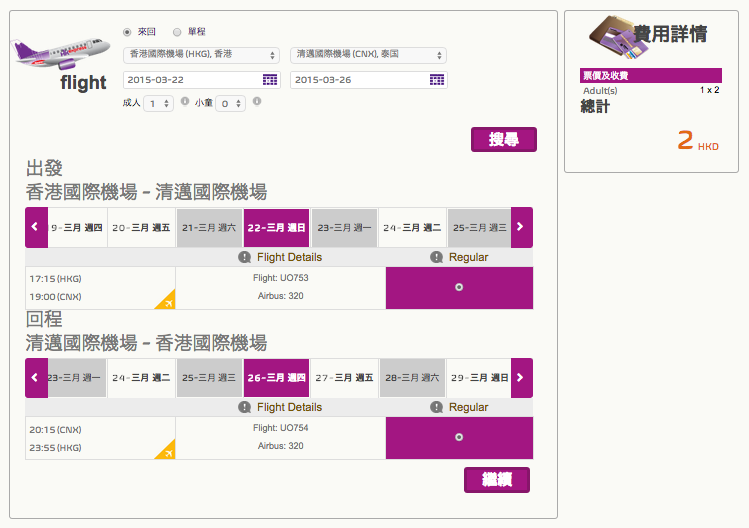This screenshot has width=749, height=528.
Task: Click return Flight Details info icon
Action: pos(245,407)
